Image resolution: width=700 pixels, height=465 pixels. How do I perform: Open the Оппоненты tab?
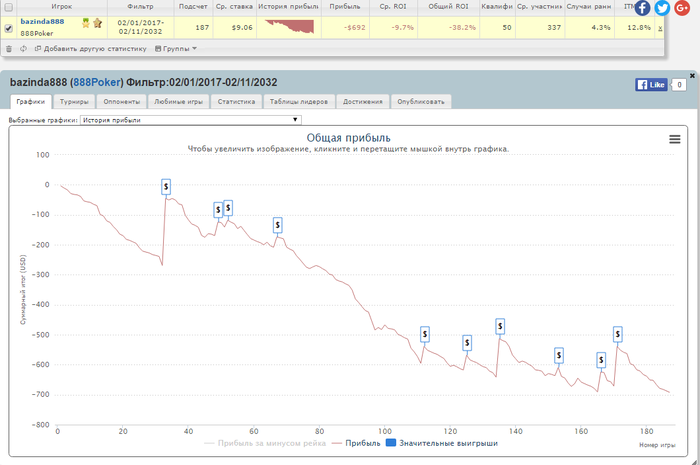pyautogui.click(x=121, y=102)
